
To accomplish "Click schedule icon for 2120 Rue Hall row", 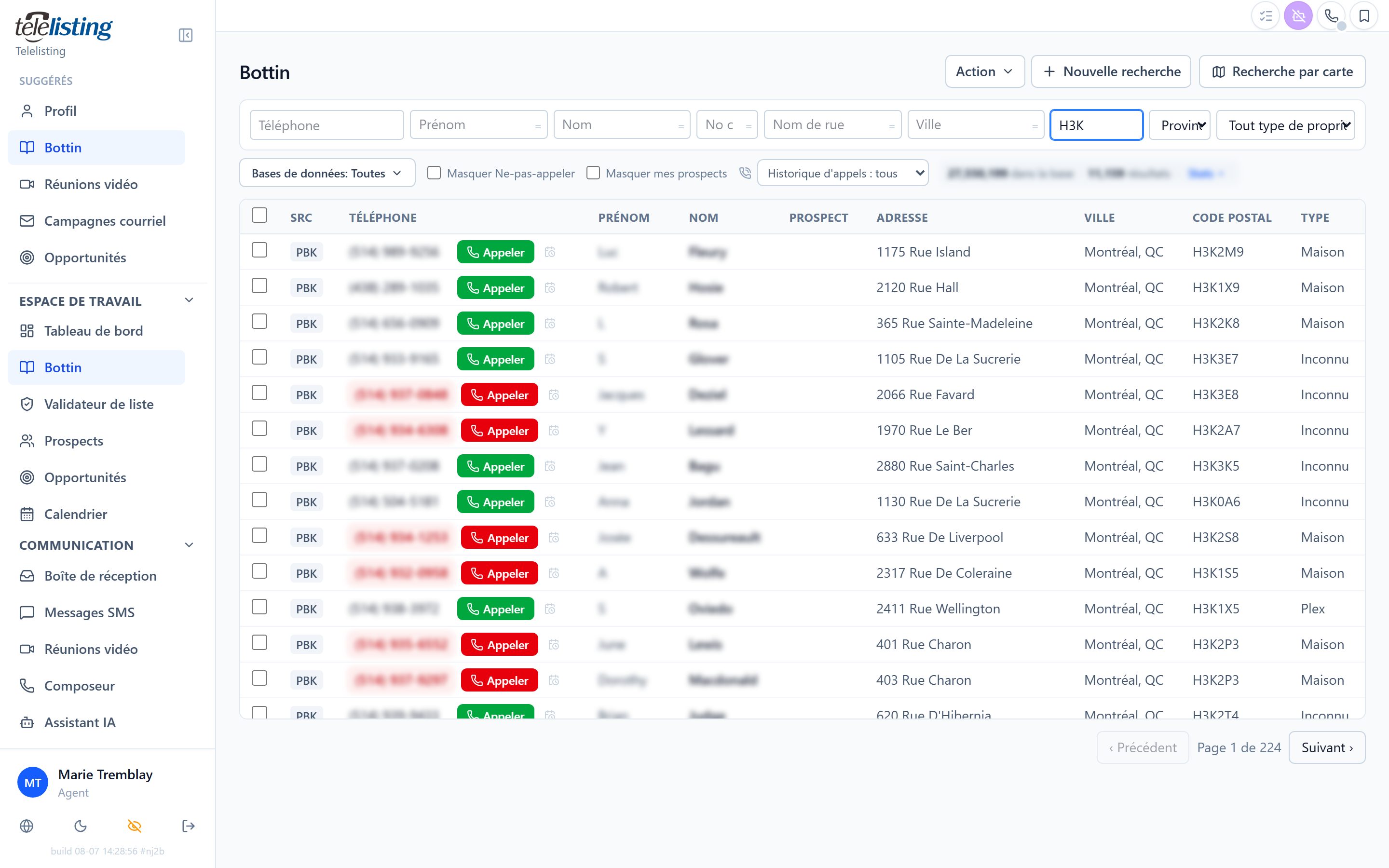I will click(x=550, y=287).
